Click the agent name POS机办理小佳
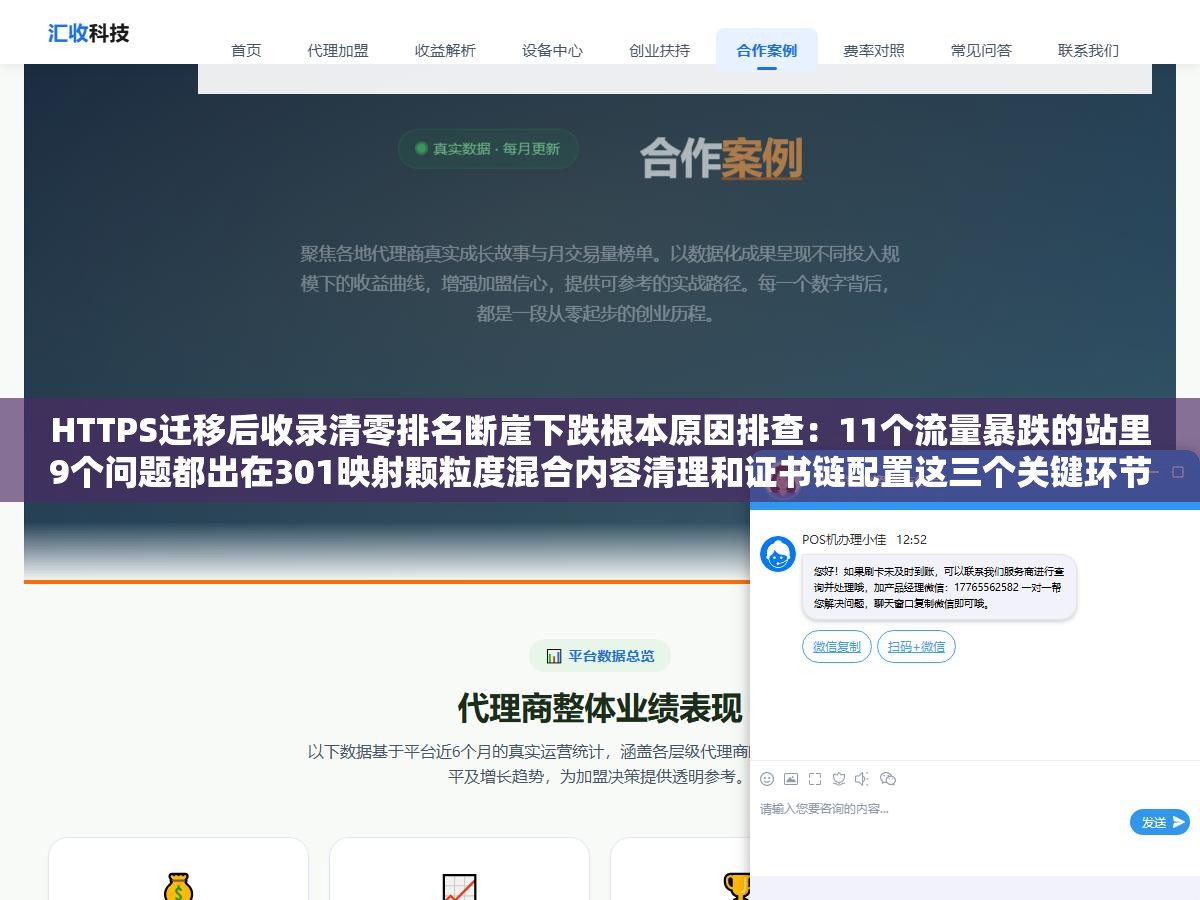The image size is (1200, 900). click(844, 539)
